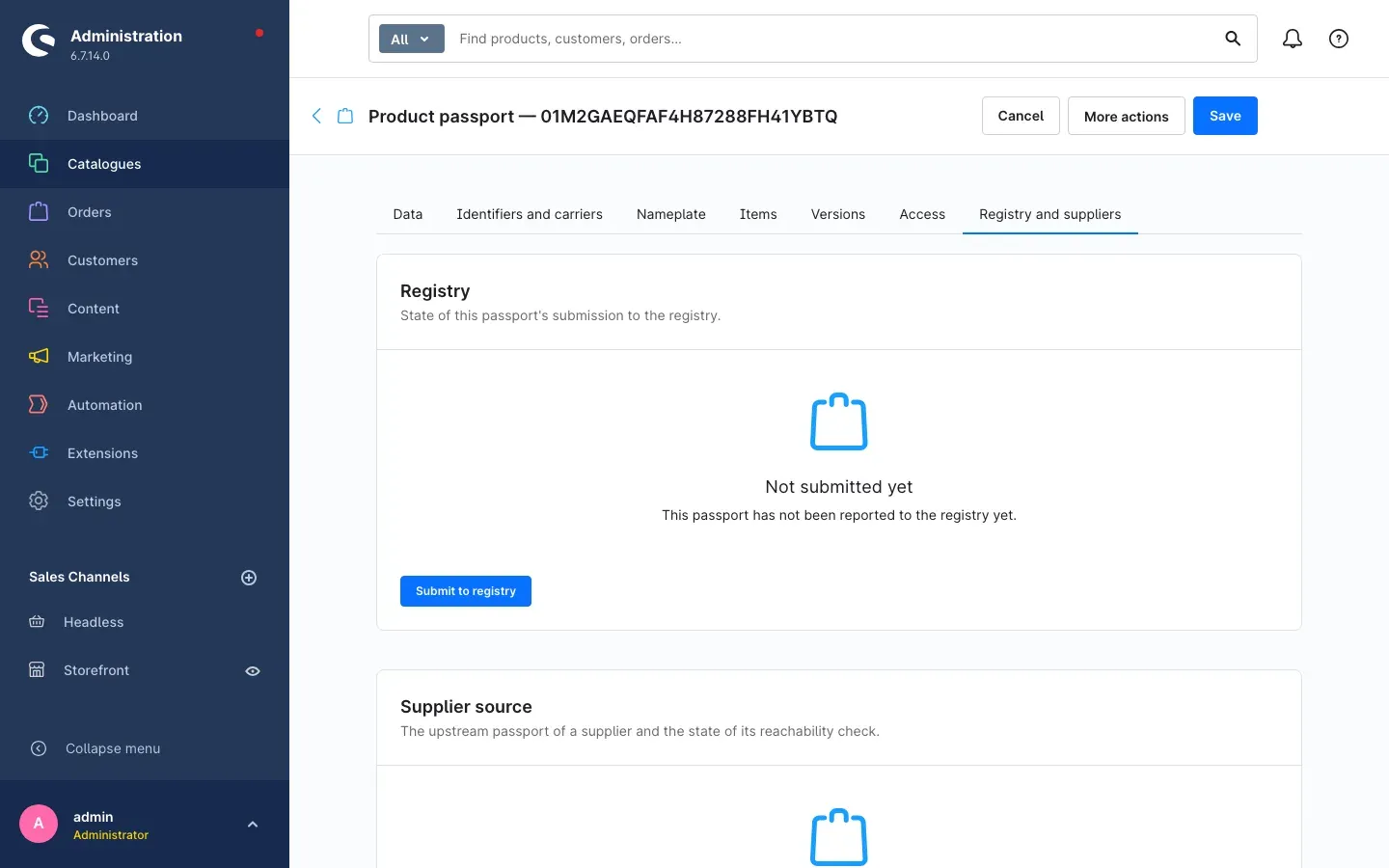Image resolution: width=1389 pixels, height=868 pixels.
Task: Click the Catalogues icon in sidebar
Action: pos(39,164)
